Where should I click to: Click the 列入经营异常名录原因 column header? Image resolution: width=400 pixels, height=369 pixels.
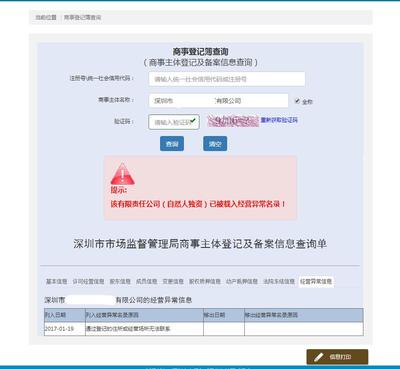[144, 315]
